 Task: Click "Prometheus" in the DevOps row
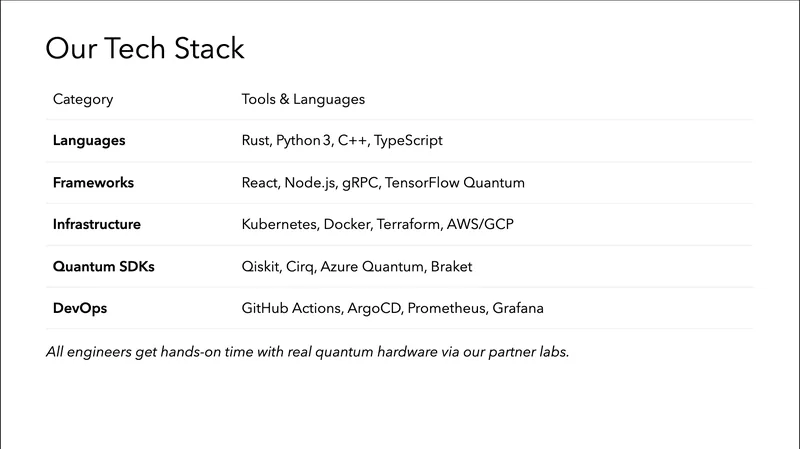click(445, 309)
